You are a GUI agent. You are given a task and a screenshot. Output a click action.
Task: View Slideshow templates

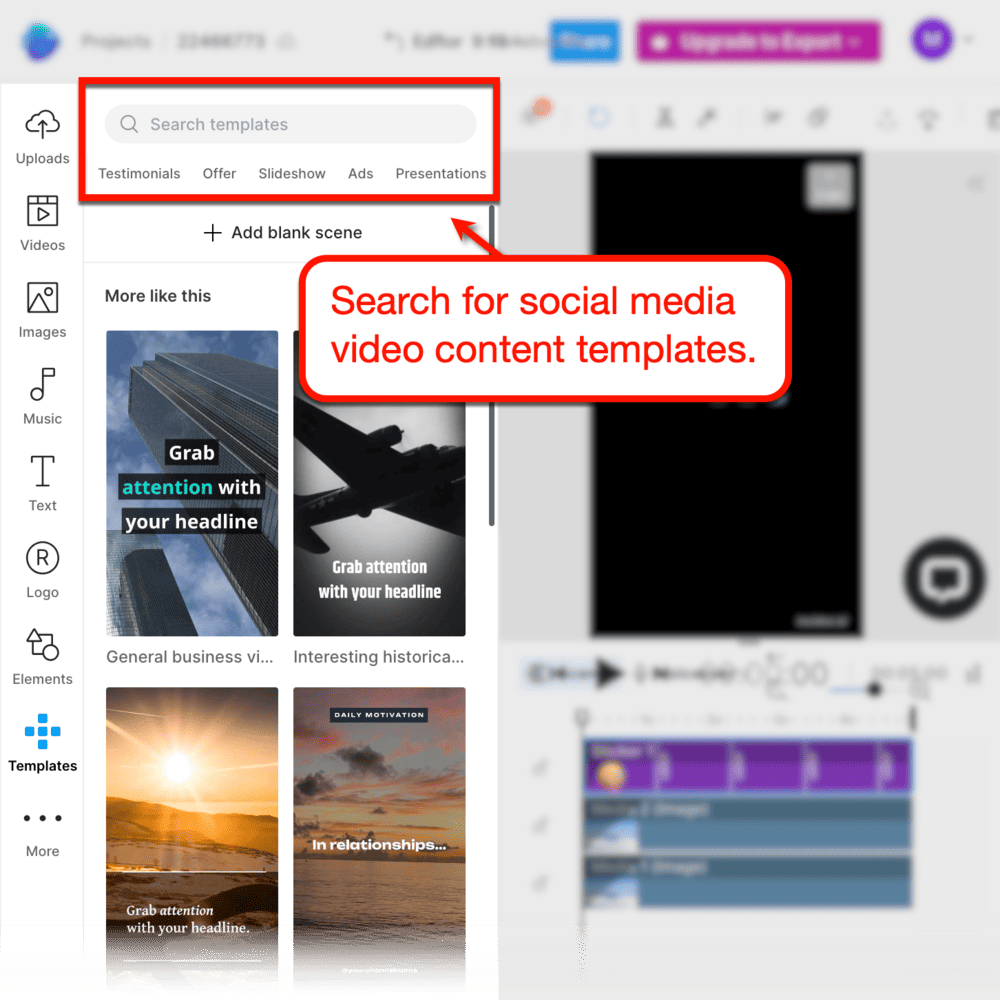291,173
